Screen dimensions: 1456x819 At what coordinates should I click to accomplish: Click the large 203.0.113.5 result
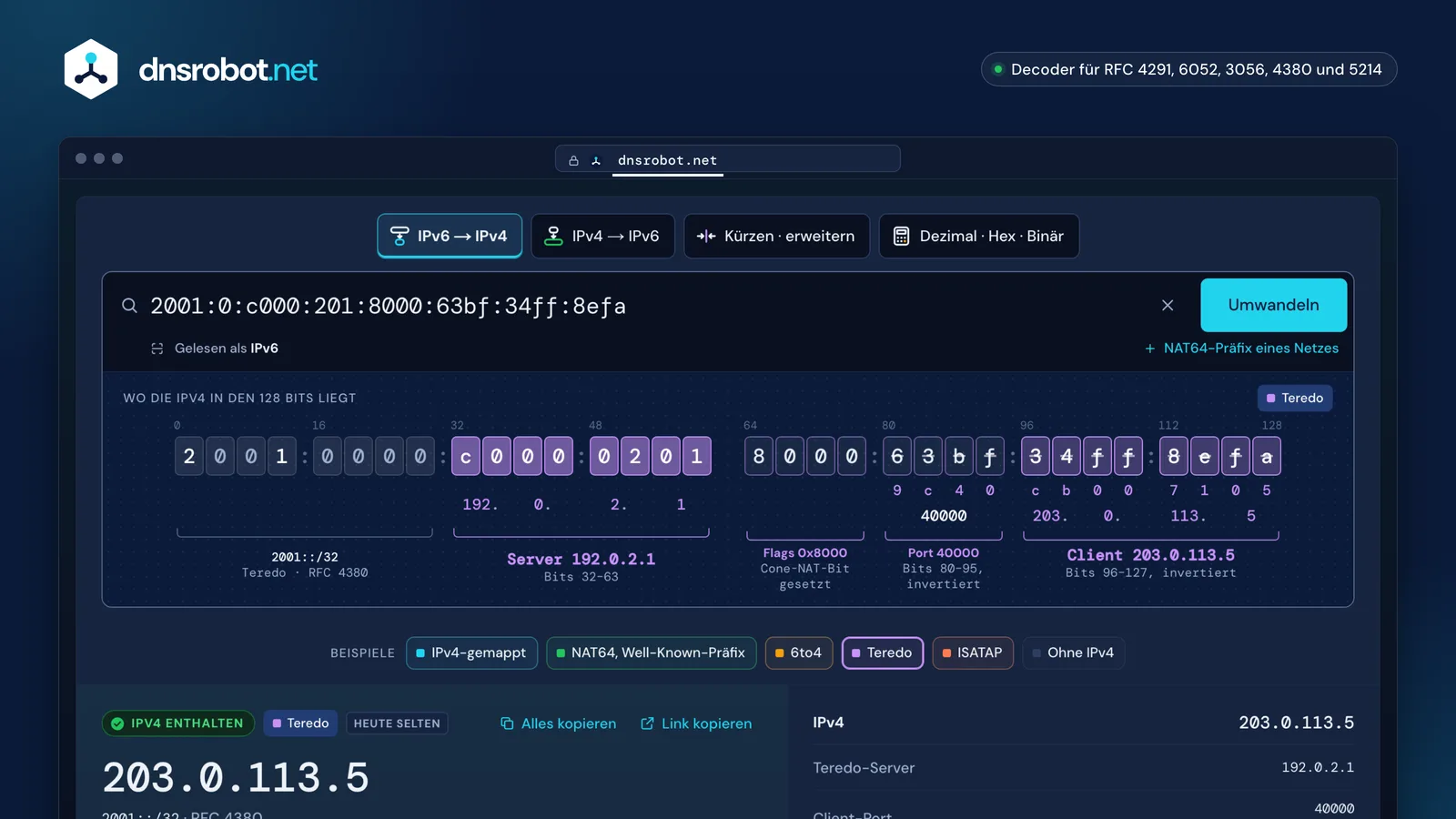tap(236, 778)
